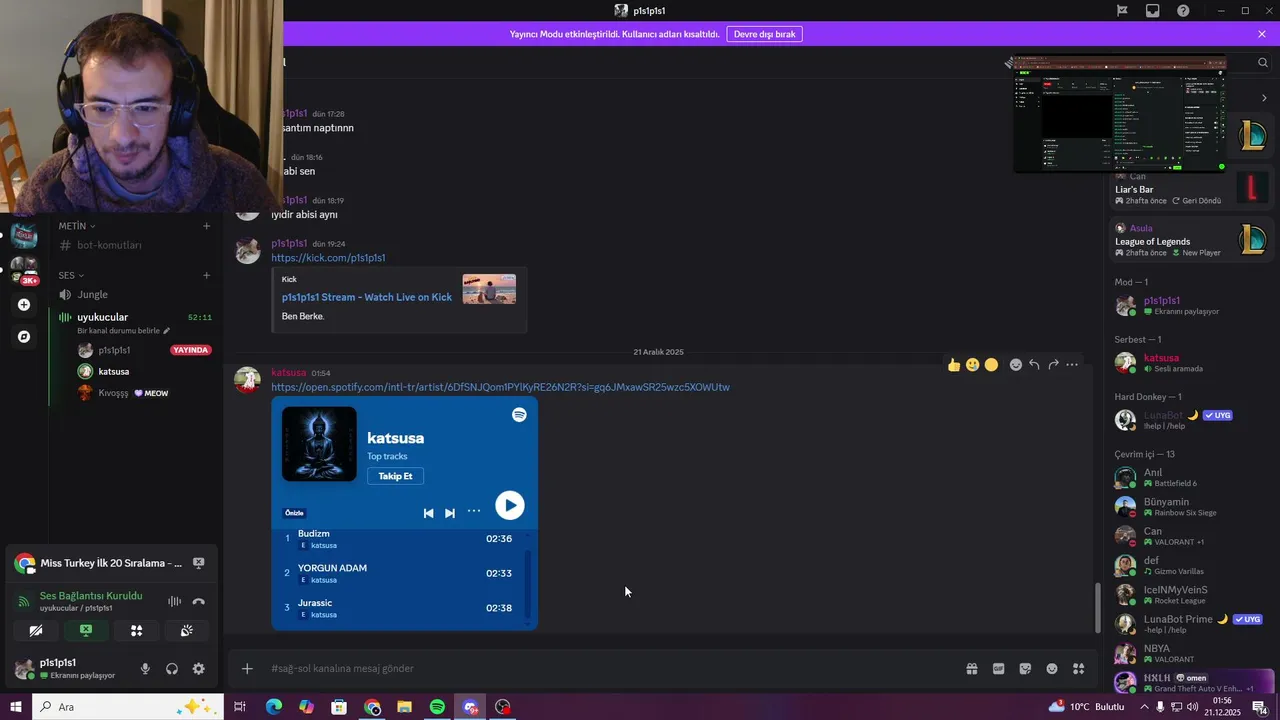Add channel to METİN category plus
Image resolution: width=1280 pixels, height=720 pixels.
coord(207,226)
